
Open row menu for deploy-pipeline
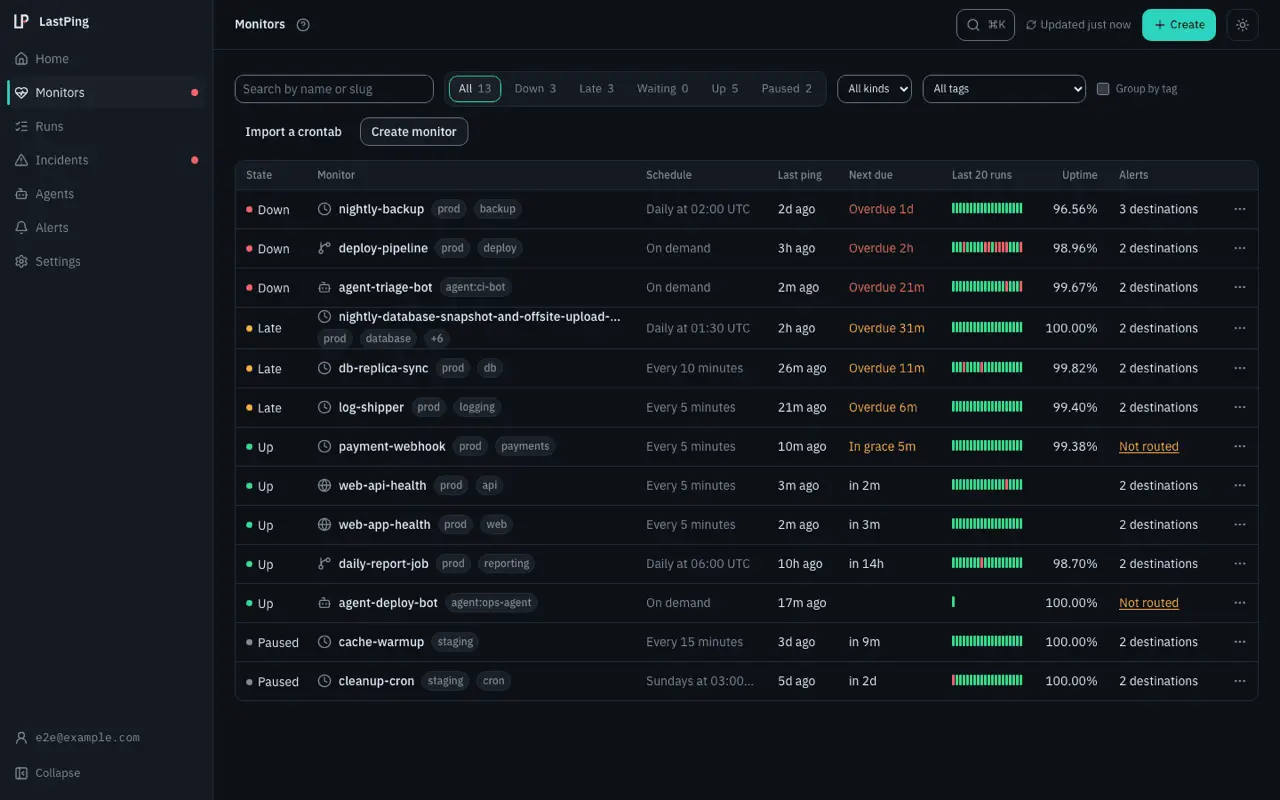pos(1240,248)
